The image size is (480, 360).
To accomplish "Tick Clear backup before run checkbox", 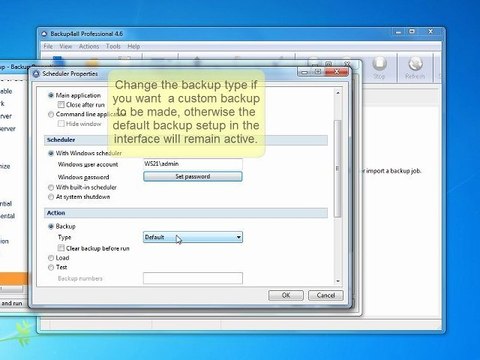I will coord(61,248).
